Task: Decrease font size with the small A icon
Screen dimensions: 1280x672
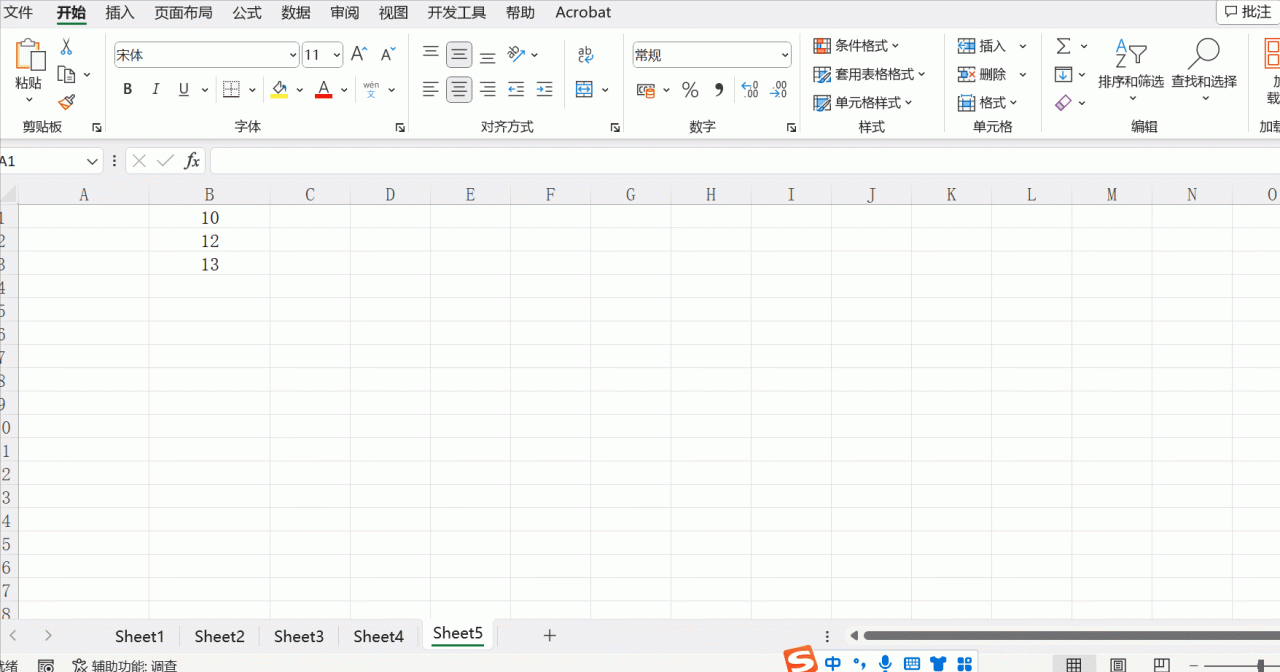Action: 388,54
